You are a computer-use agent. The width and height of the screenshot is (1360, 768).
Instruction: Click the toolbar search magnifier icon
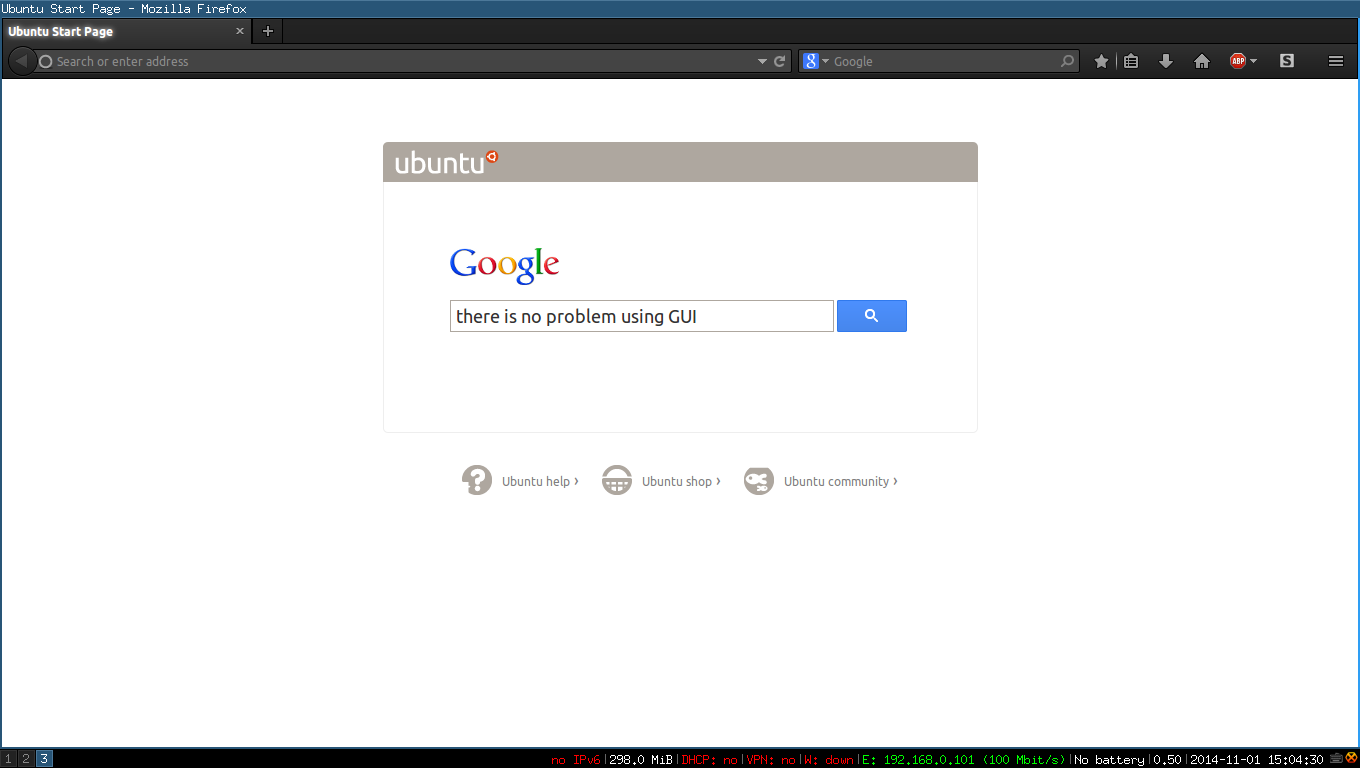1068,61
